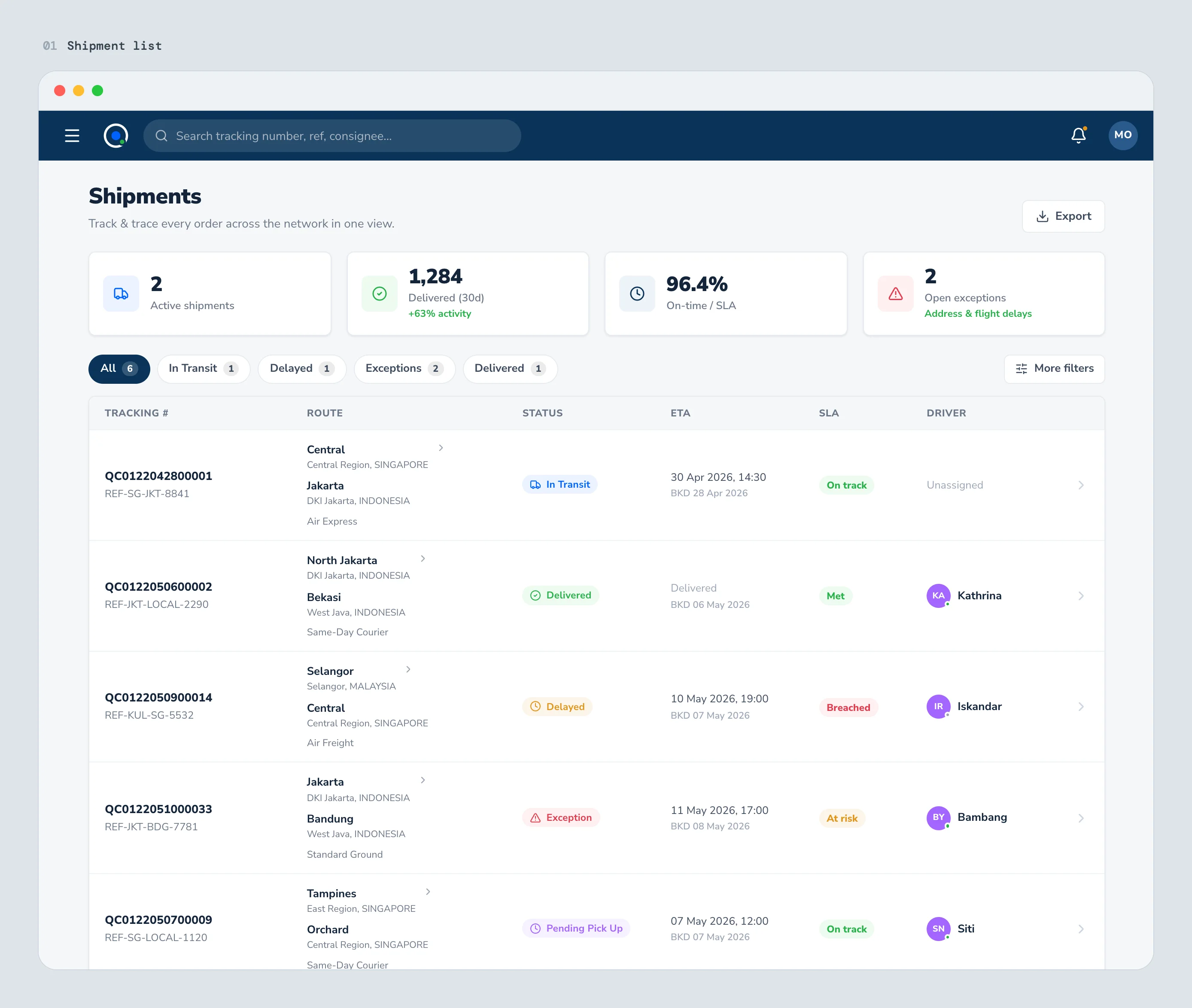Click route chevron next to Selangor origin
This screenshot has width=1192, height=1008.
coord(408,669)
